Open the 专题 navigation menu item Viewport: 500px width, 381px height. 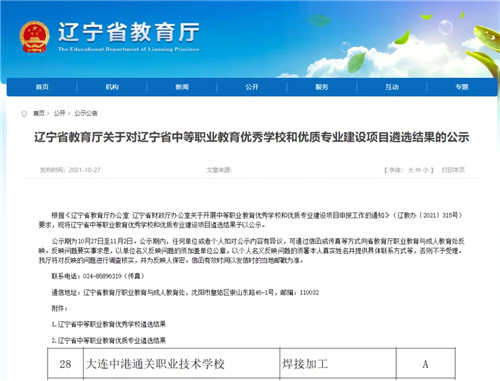462,87
